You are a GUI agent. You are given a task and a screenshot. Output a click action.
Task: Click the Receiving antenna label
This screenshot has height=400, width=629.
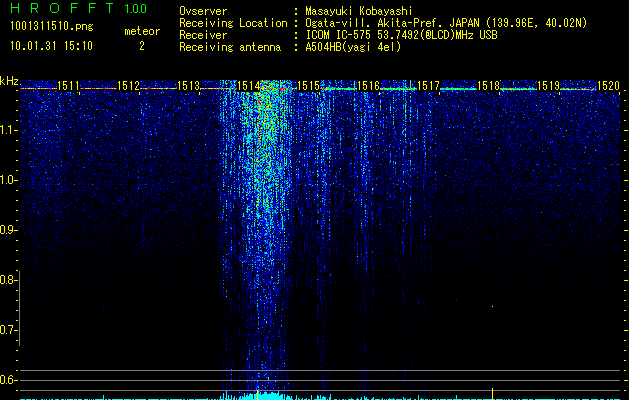[x=230, y=48]
